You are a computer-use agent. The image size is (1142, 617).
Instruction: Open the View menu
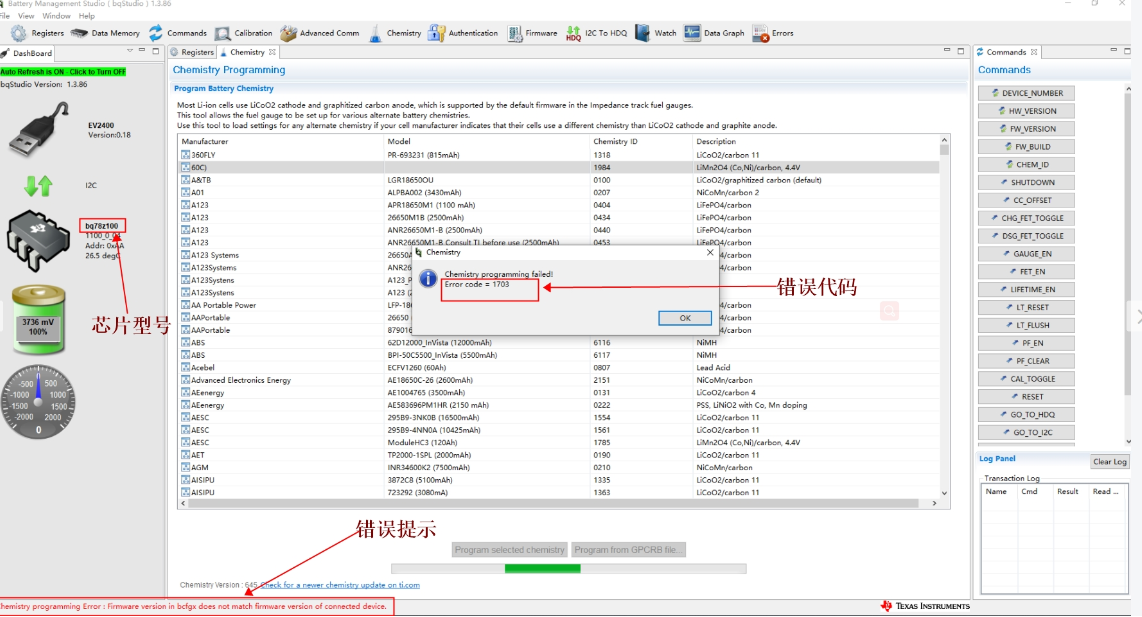point(25,15)
